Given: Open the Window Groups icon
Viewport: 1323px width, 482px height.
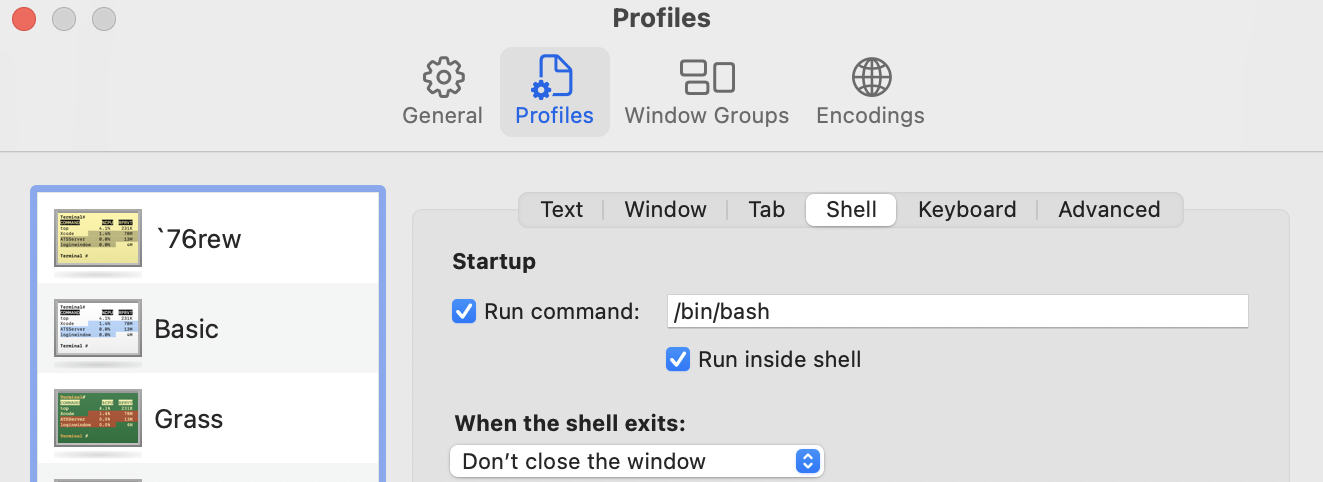Looking at the screenshot, I should tap(707, 77).
